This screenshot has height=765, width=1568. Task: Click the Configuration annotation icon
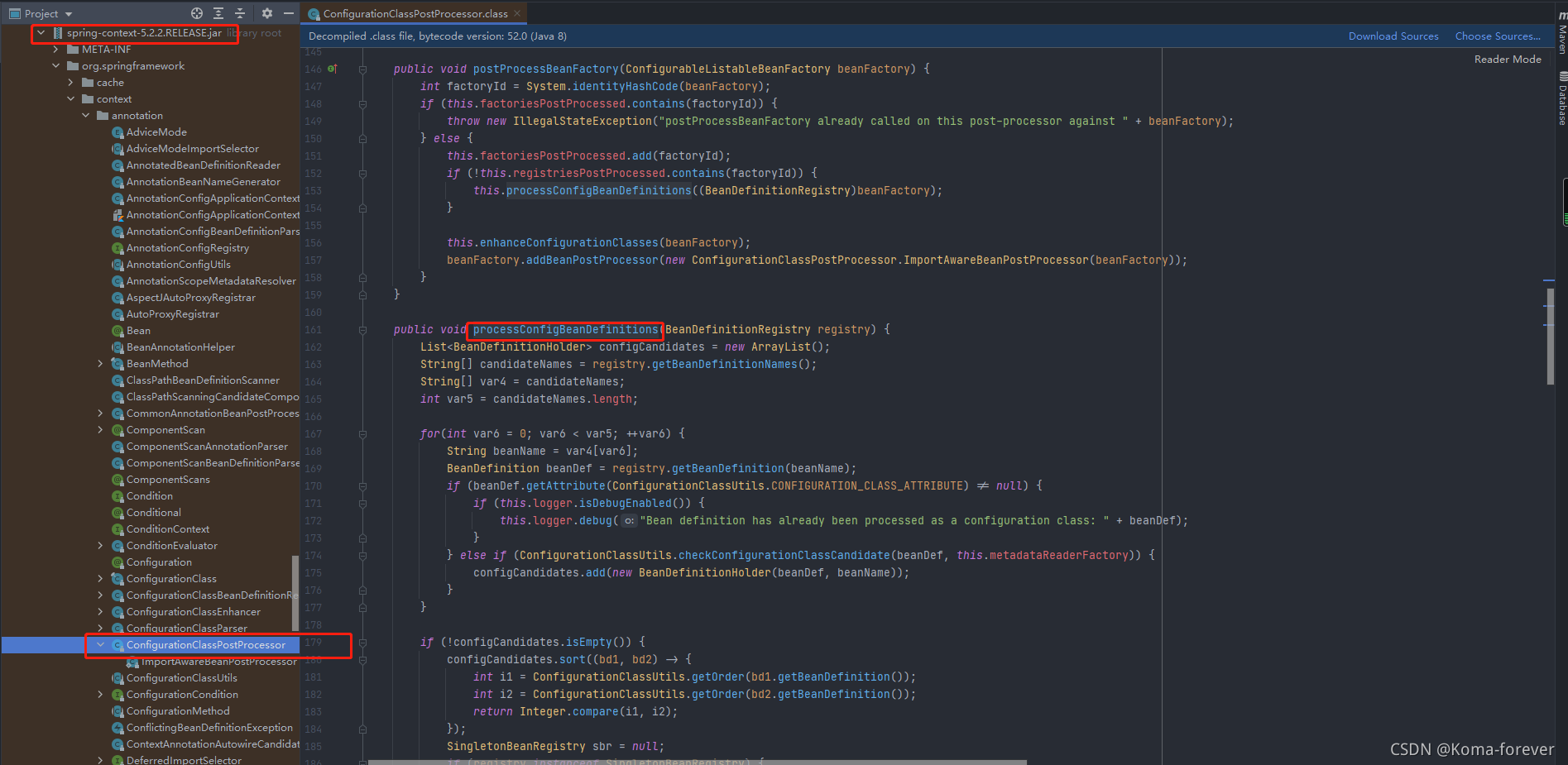pos(118,562)
